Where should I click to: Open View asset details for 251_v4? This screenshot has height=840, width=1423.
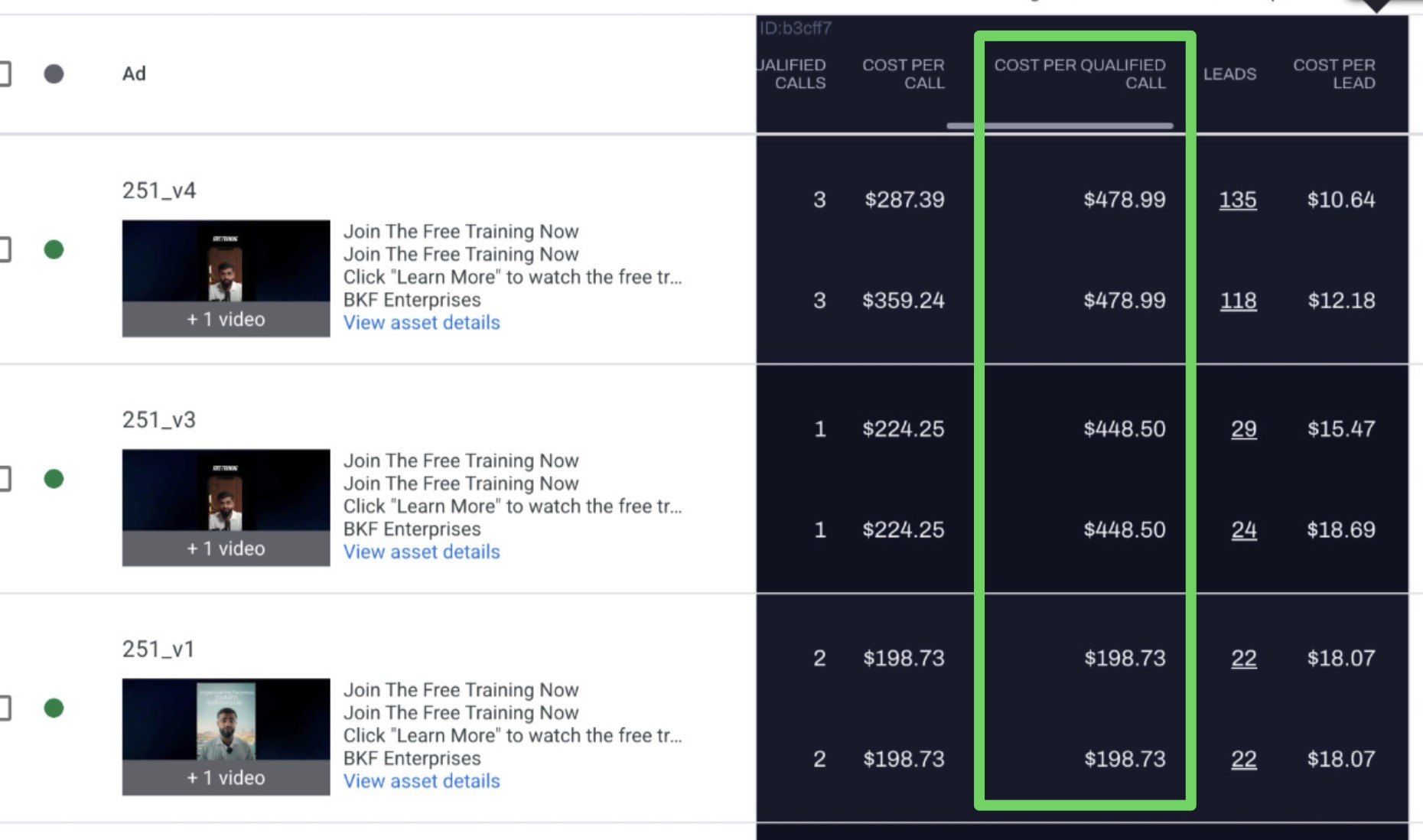point(422,322)
